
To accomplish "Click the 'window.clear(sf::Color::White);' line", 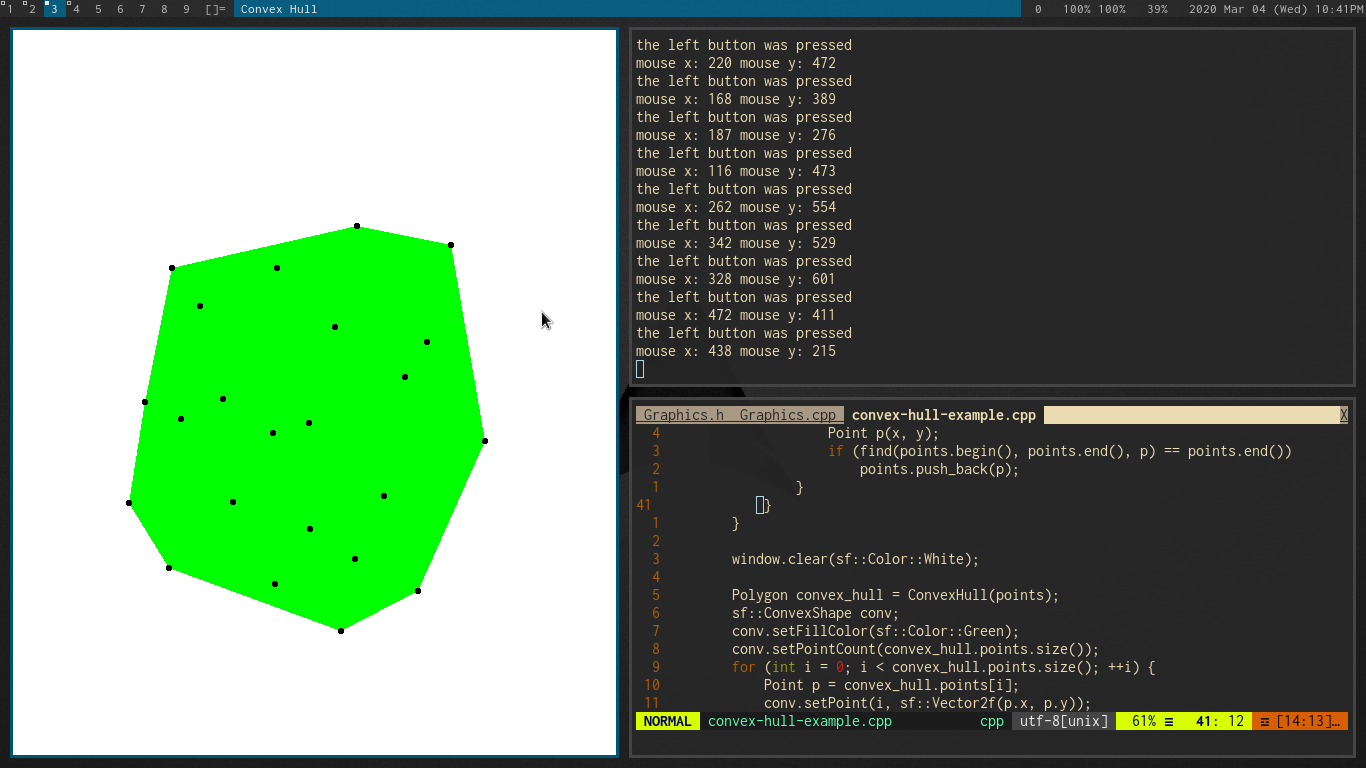I will point(856,559).
